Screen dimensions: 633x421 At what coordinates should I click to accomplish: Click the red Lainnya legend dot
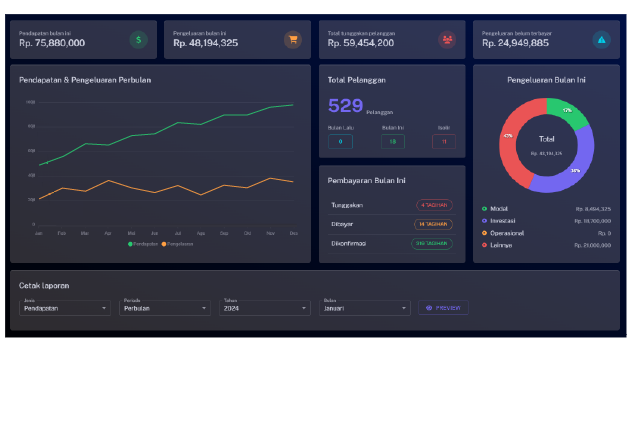point(485,244)
